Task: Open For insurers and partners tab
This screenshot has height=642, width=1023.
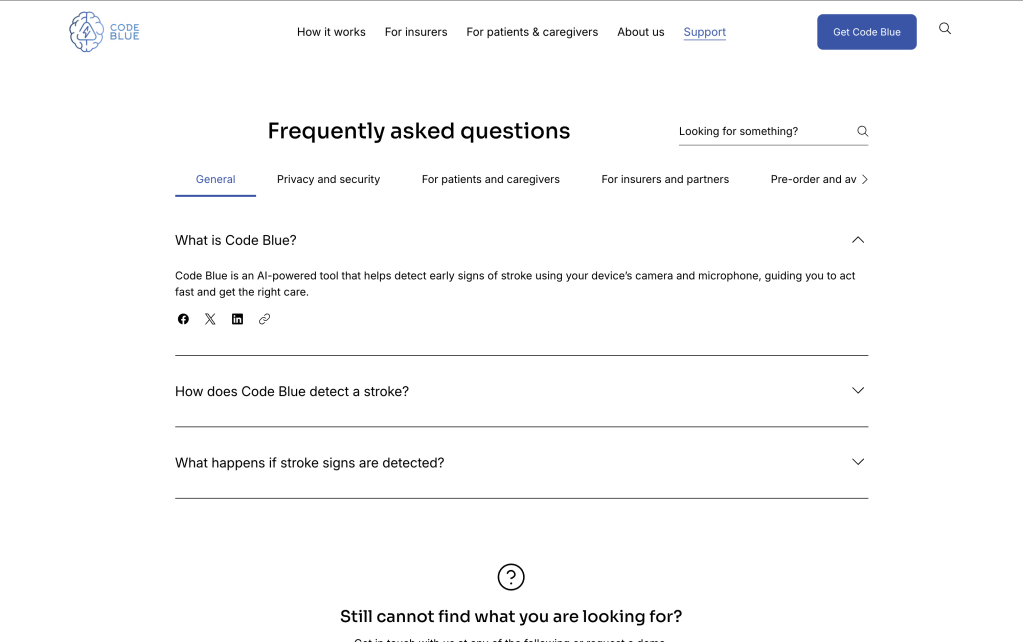Action: (665, 180)
